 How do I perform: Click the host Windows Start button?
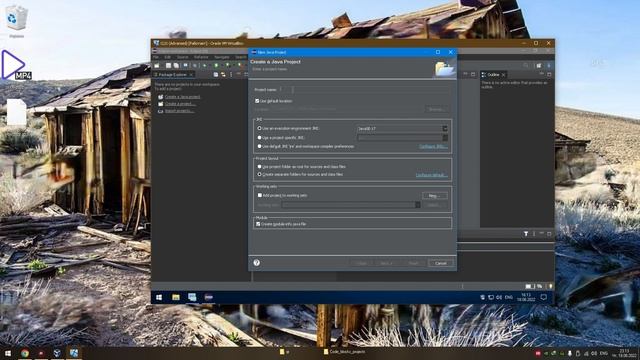tap(7, 353)
